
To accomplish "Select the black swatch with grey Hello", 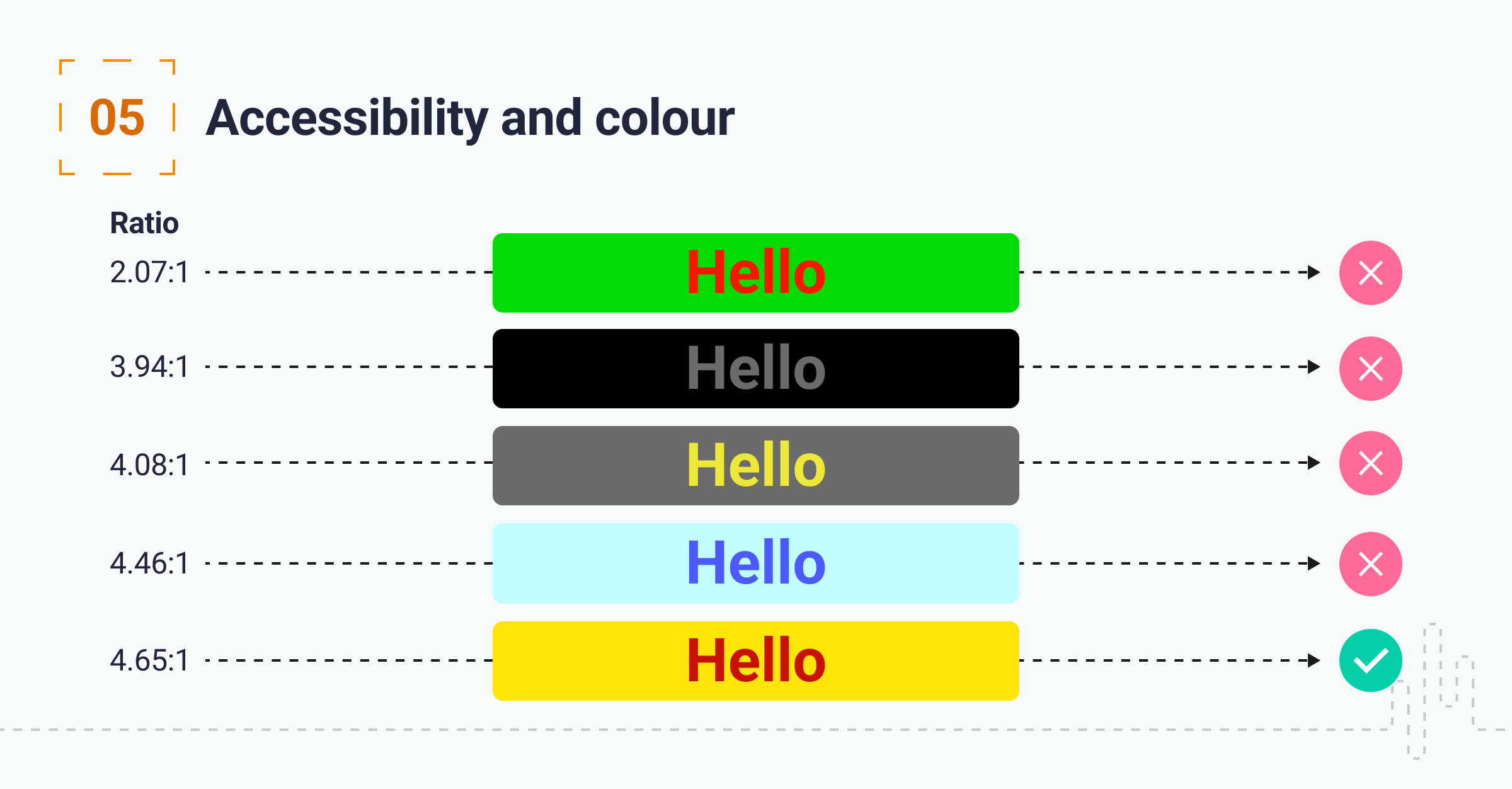I will [755, 369].
